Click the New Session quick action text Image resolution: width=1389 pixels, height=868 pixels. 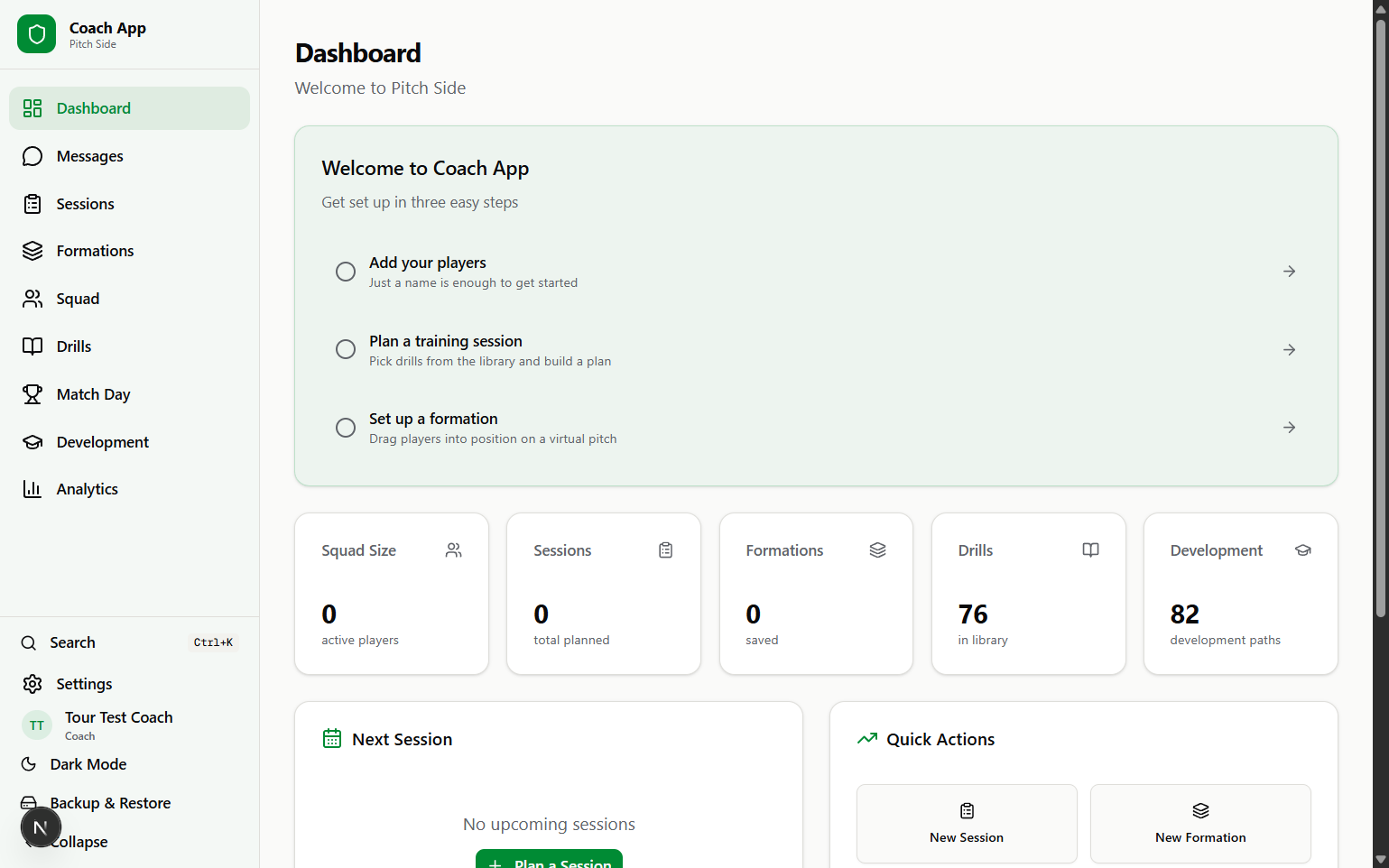click(x=967, y=837)
